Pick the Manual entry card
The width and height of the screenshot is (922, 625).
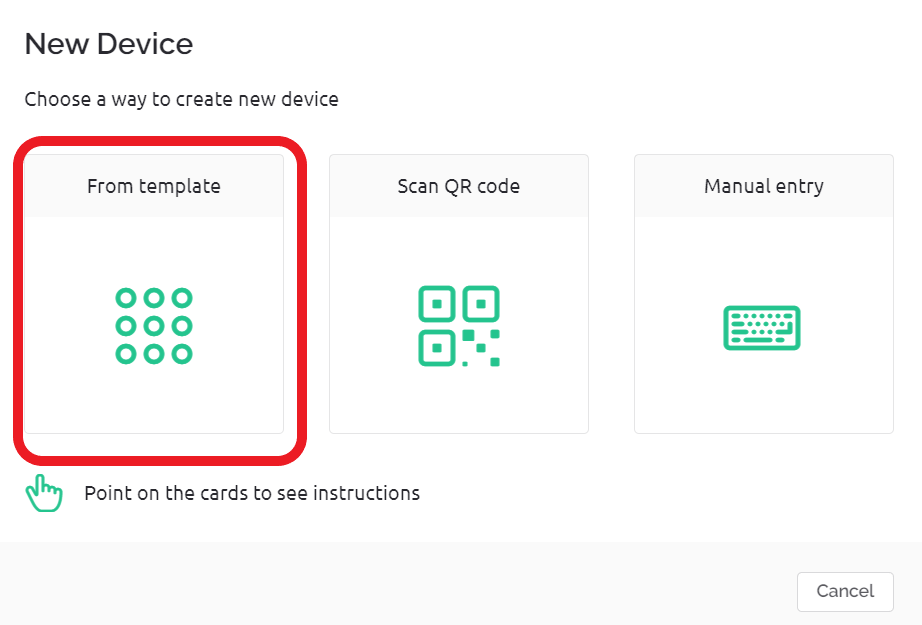click(762, 293)
